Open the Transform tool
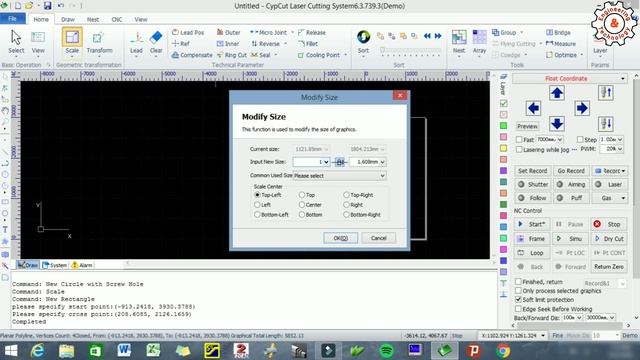Image resolution: width=640 pixels, height=360 pixels. coord(99,42)
